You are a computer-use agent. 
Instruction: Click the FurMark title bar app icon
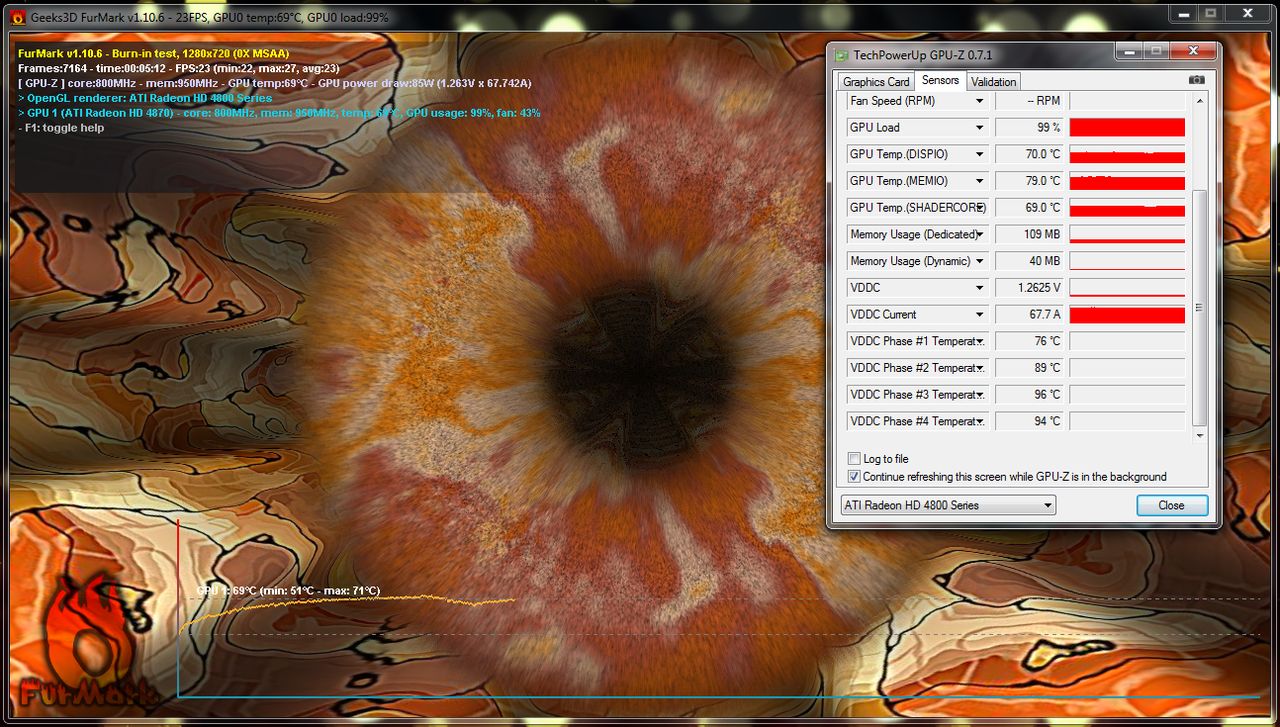pyautogui.click(x=17, y=17)
